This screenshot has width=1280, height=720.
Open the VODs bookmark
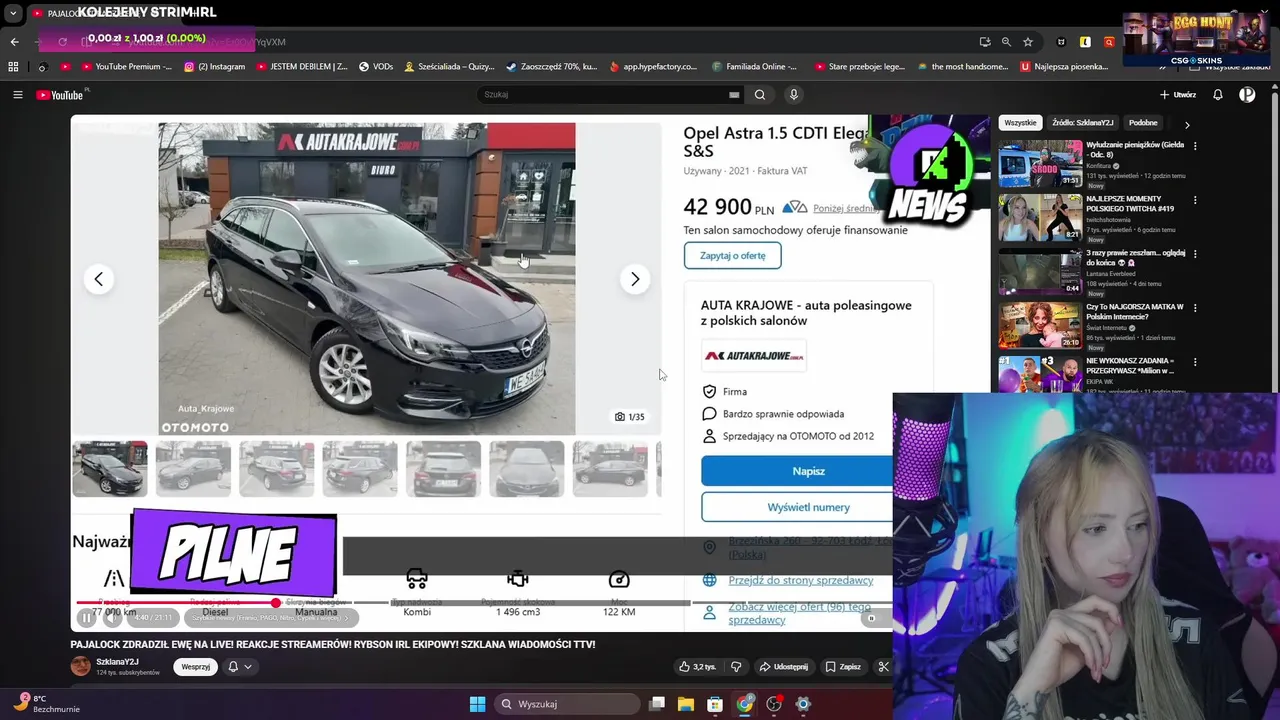click(376, 67)
